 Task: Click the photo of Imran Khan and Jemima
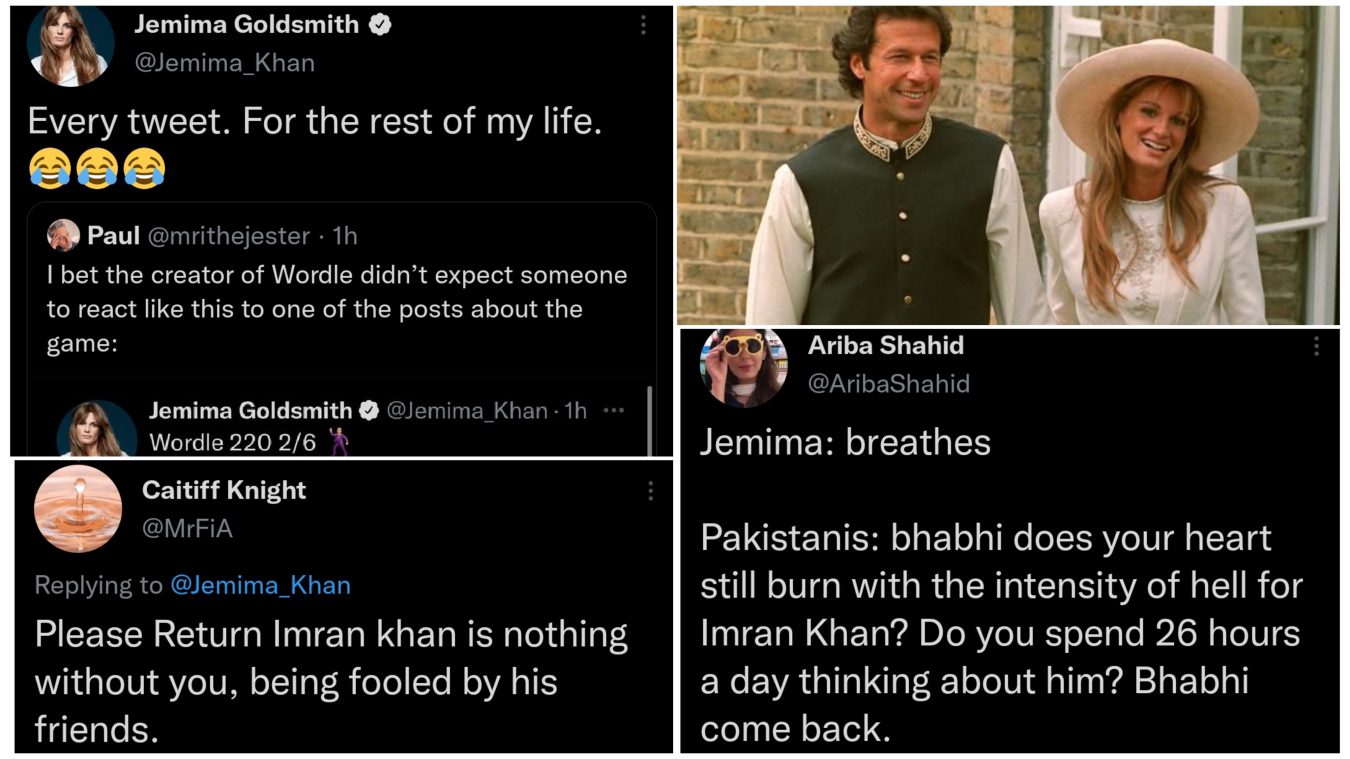(x=1010, y=160)
